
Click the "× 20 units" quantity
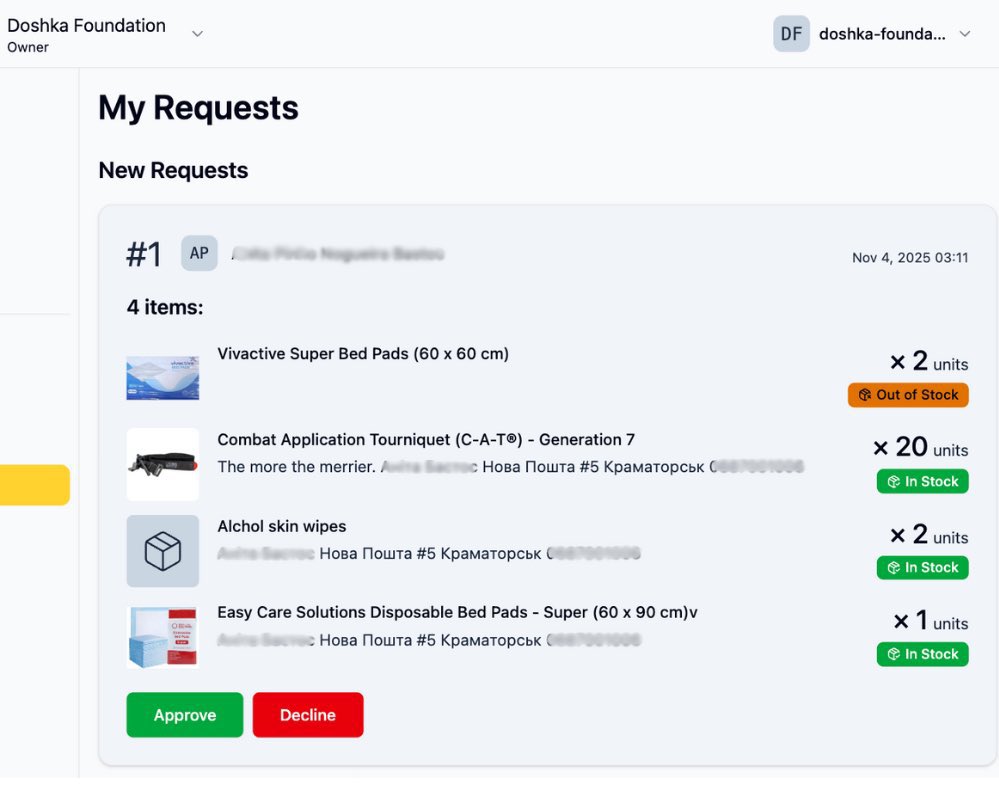[921, 447]
